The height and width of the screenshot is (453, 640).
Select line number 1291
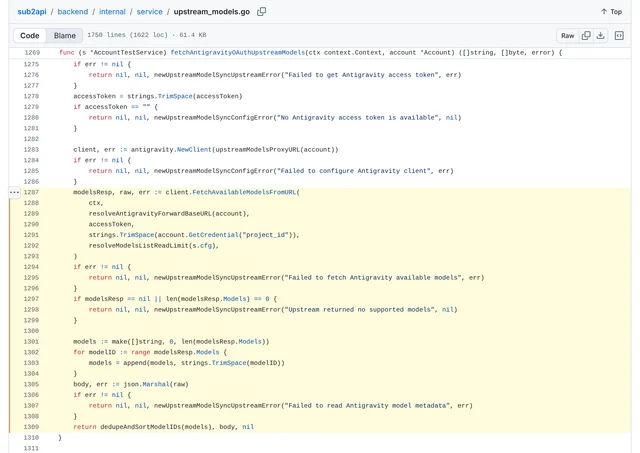point(31,235)
